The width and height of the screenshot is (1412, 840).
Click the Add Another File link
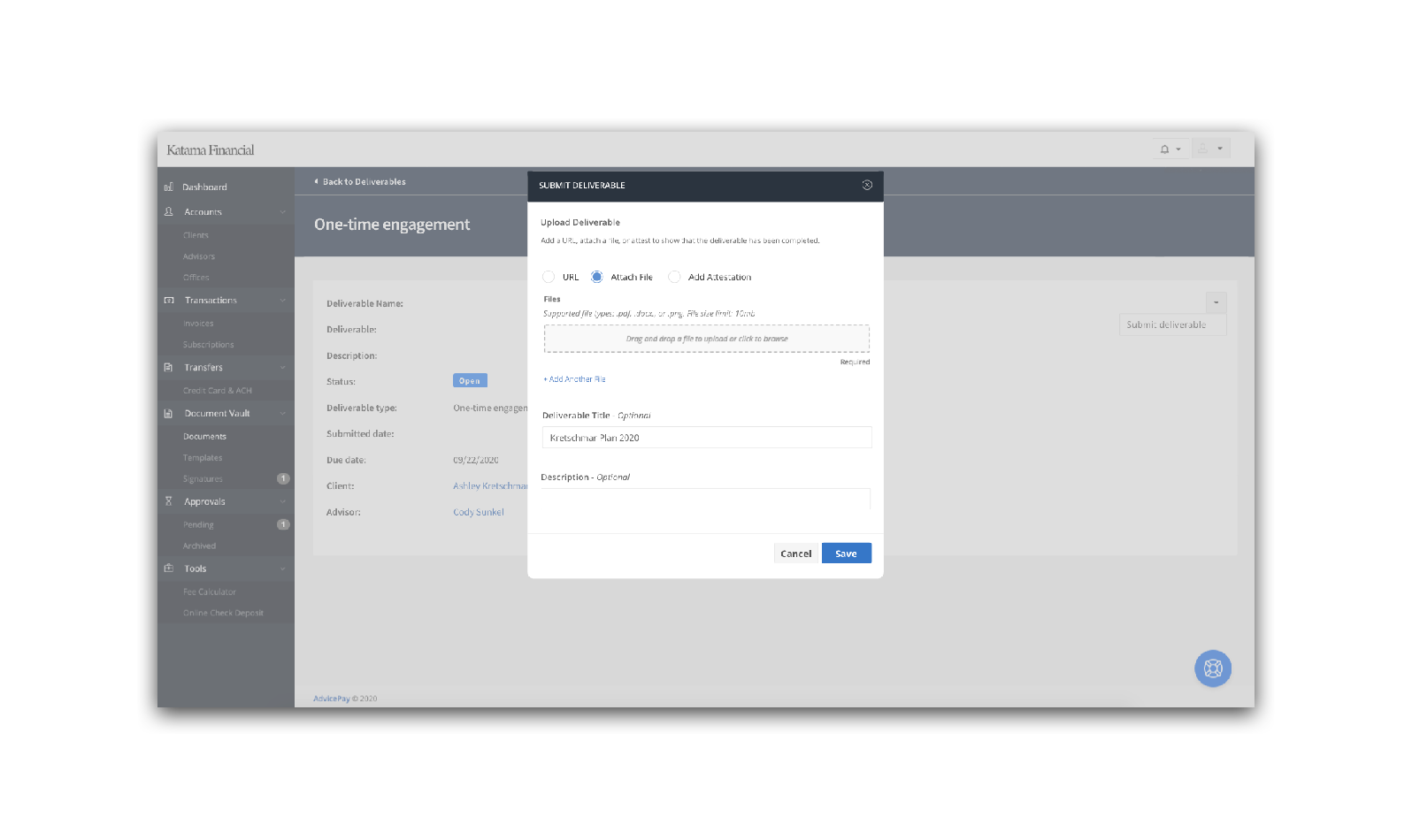coord(575,379)
